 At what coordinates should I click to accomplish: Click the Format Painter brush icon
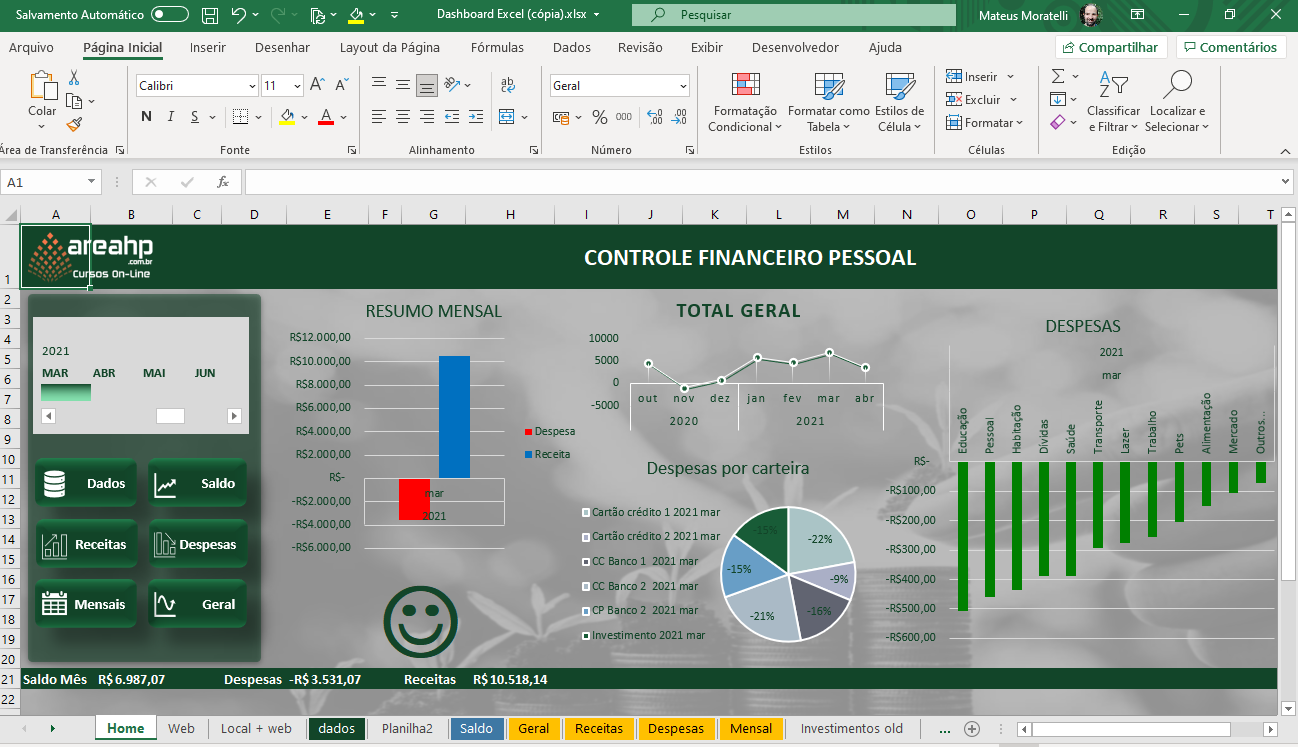click(74, 125)
